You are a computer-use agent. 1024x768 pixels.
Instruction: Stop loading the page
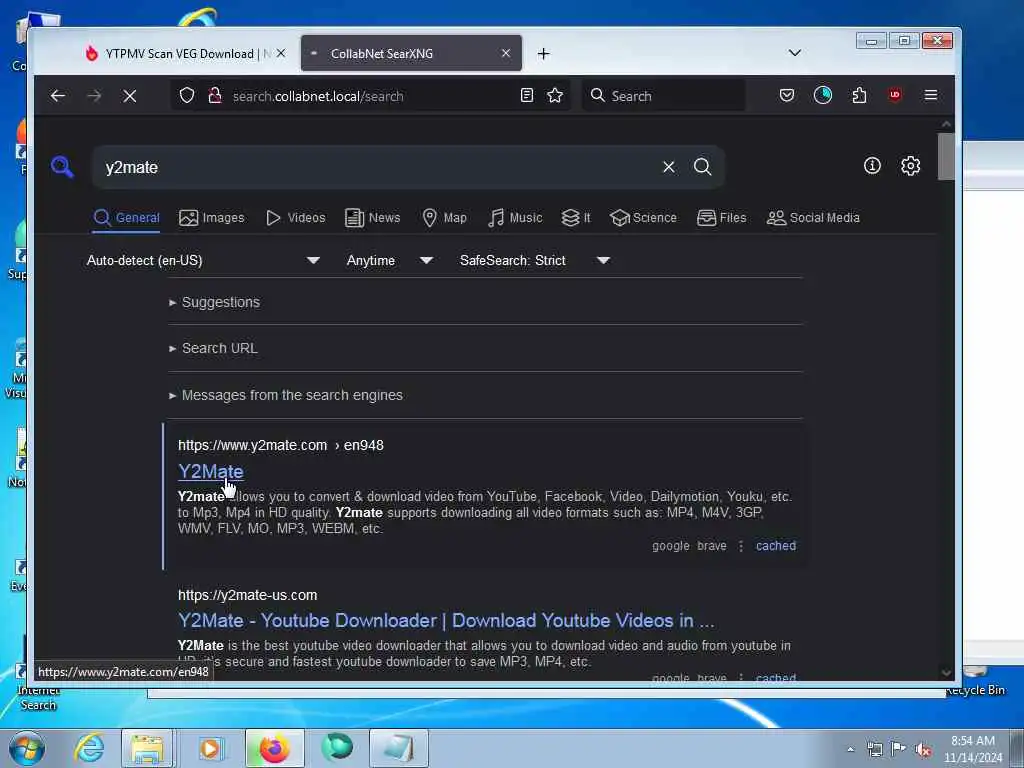pyautogui.click(x=129, y=96)
